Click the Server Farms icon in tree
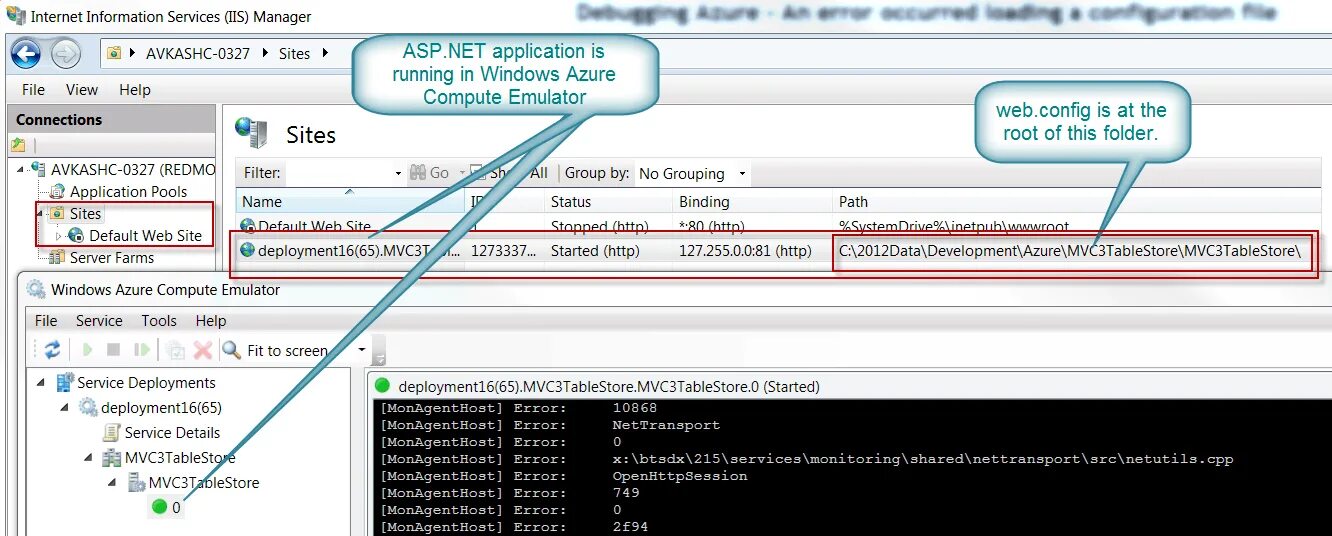The image size is (1332, 536). (x=58, y=257)
